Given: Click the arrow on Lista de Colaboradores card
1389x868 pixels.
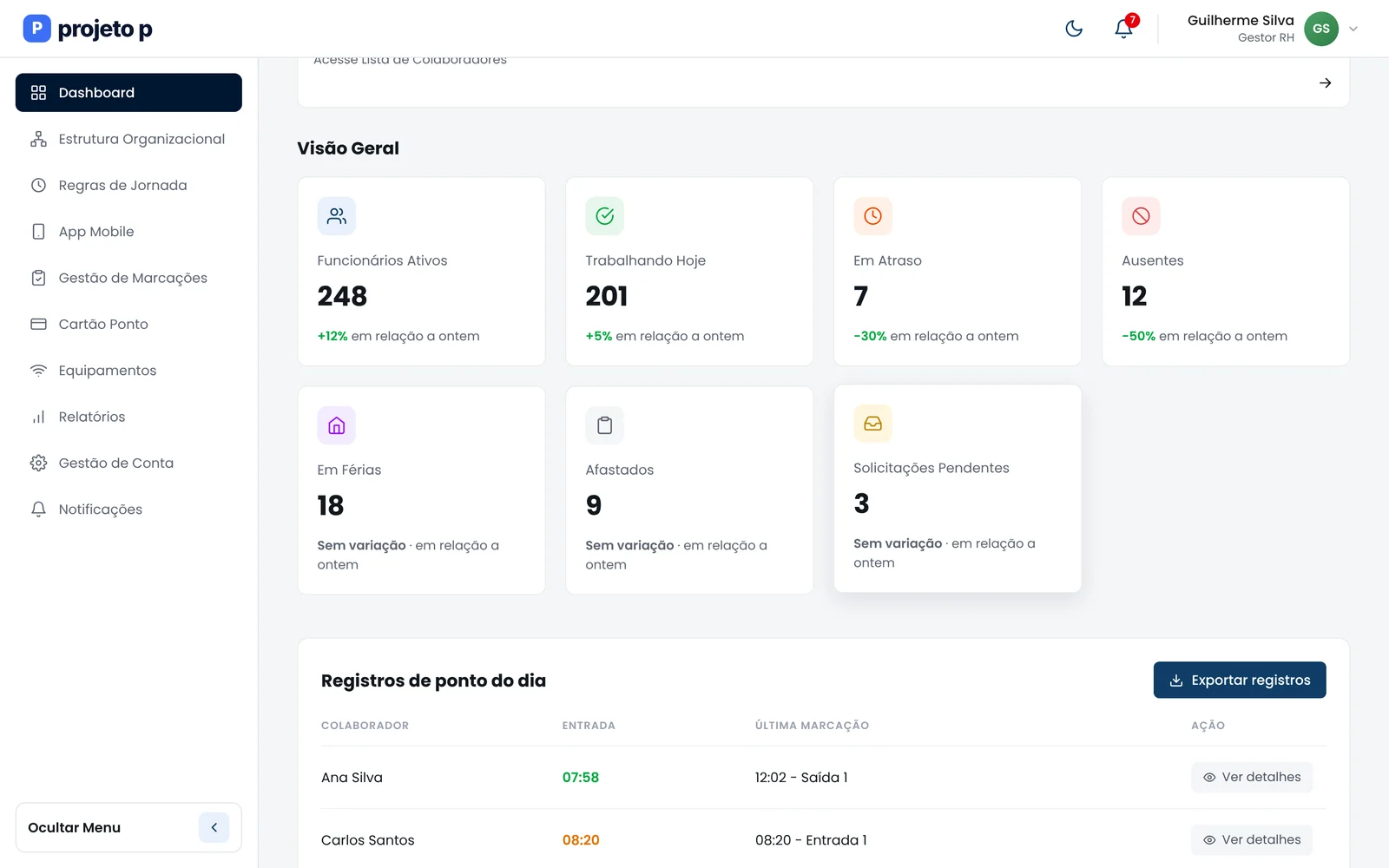Looking at the screenshot, I should coord(1325,83).
